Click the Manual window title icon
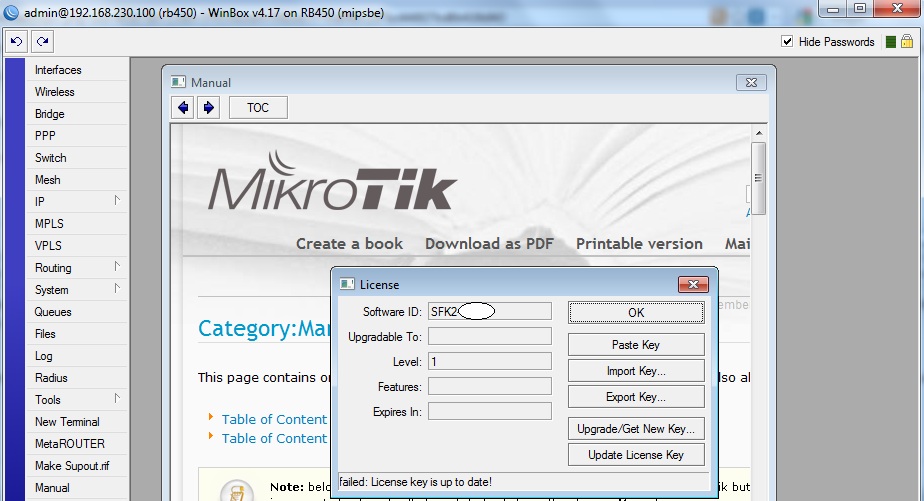The image size is (924, 501). click(178, 82)
